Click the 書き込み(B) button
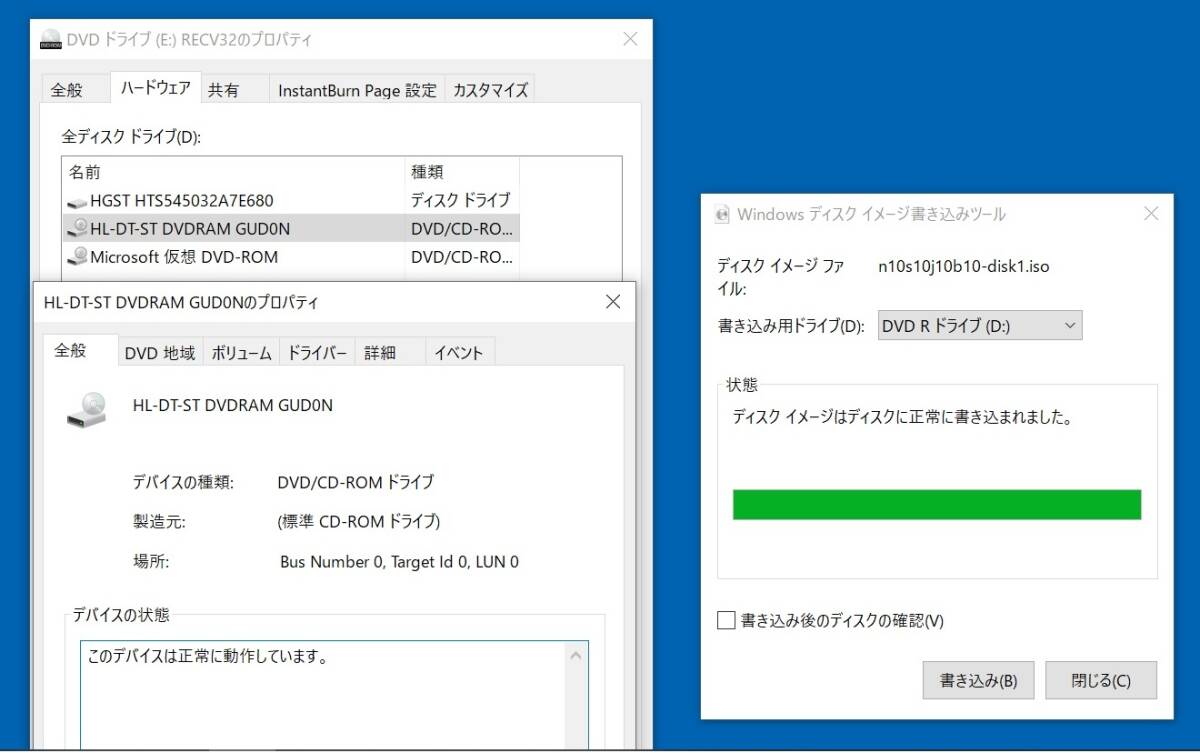1200x753 pixels. (x=978, y=681)
